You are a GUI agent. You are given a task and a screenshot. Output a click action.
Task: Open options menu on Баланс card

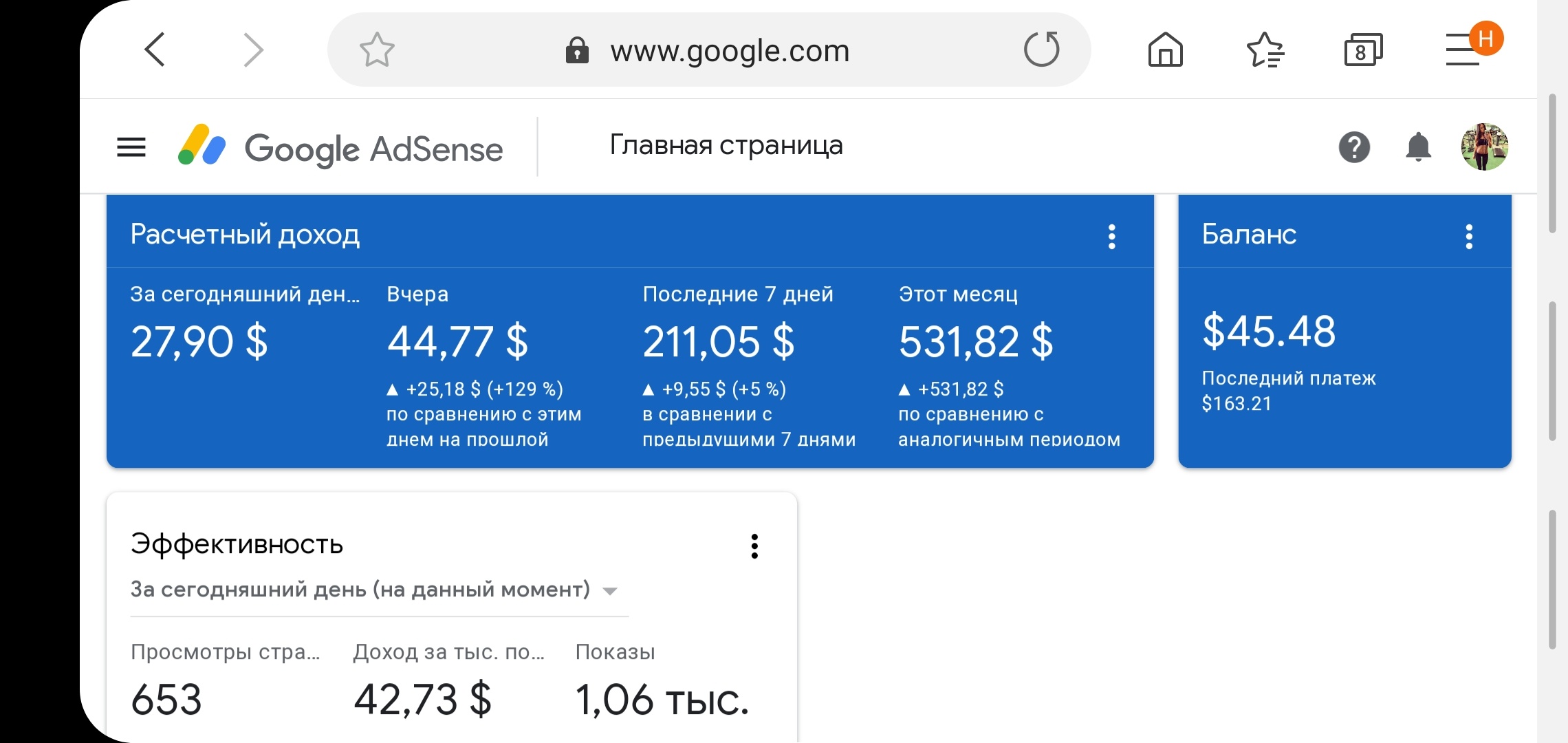click(x=1469, y=237)
